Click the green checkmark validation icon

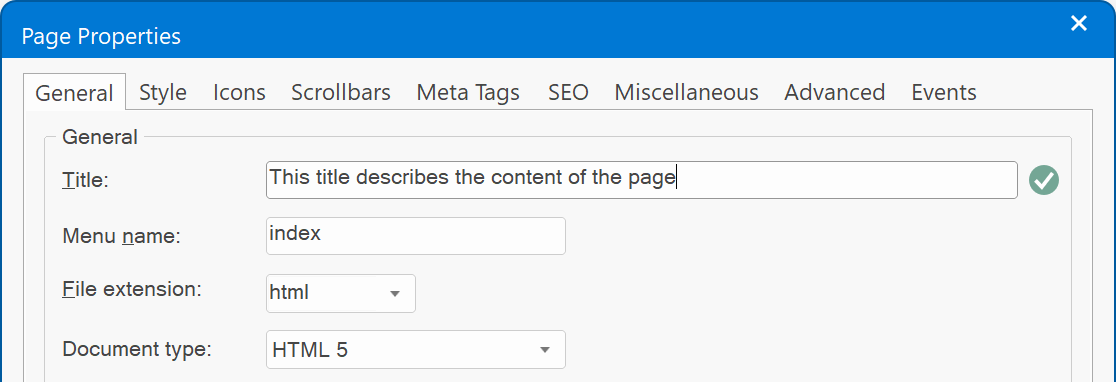[x=1043, y=180]
